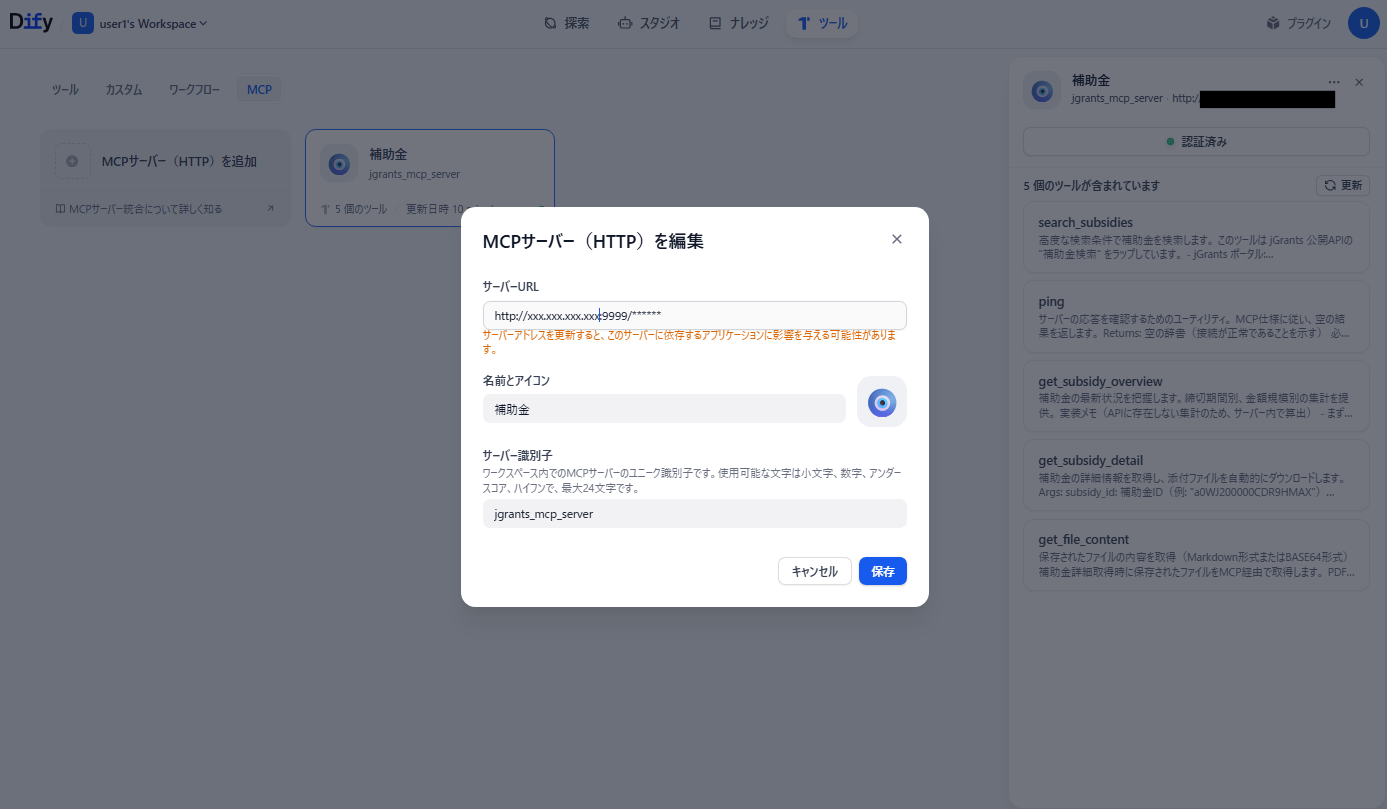The width and height of the screenshot is (1387, 809).
Task: Edit the 名前とアイコン name field
Action: (x=664, y=409)
